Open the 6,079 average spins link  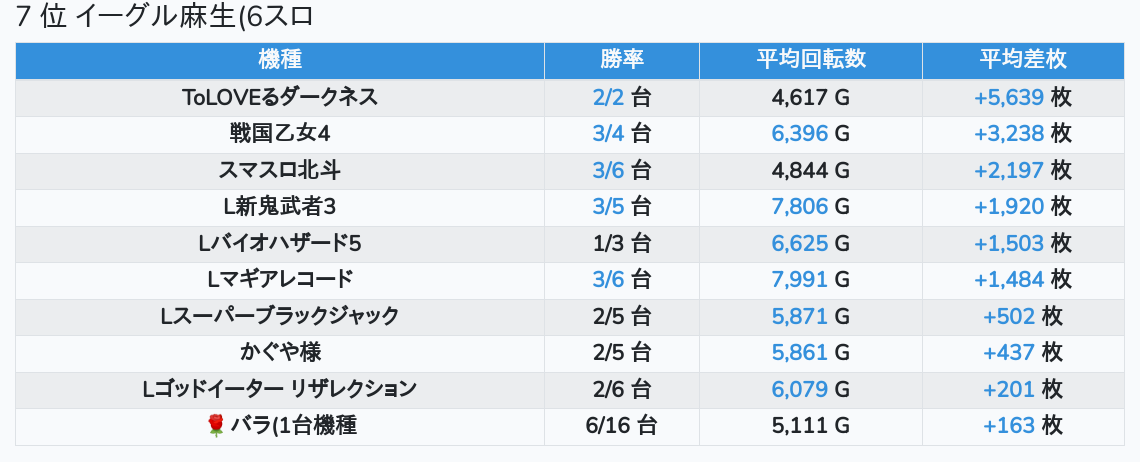point(800,389)
